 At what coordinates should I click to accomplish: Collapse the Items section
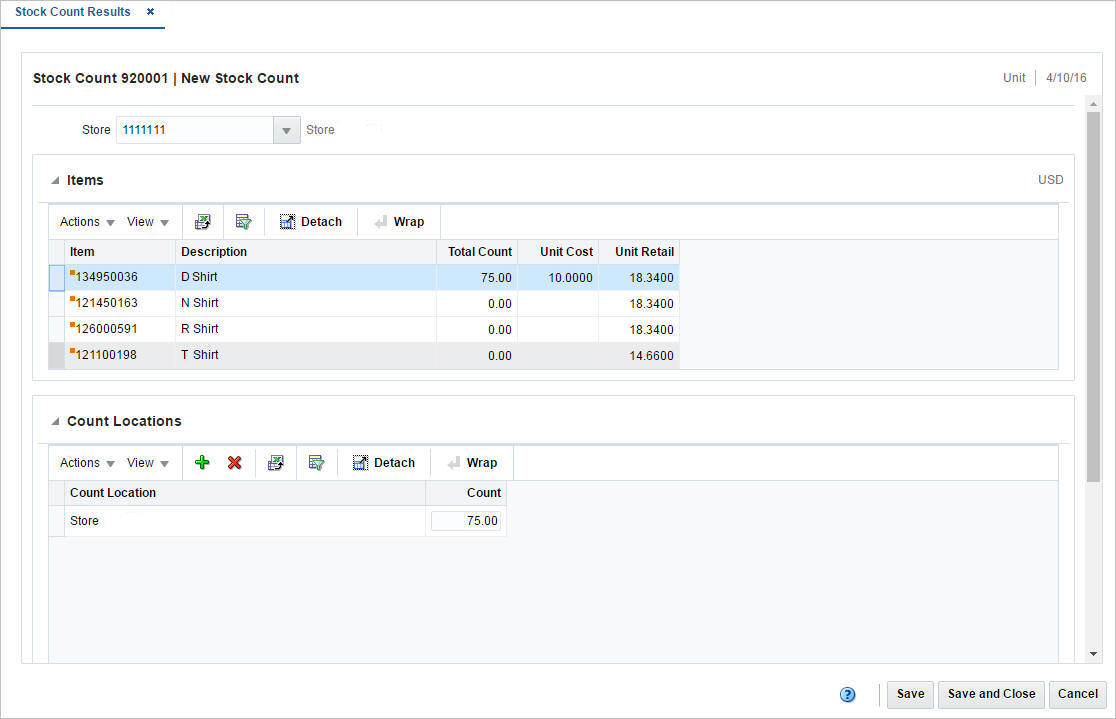pyautogui.click(x=54, y=179)
